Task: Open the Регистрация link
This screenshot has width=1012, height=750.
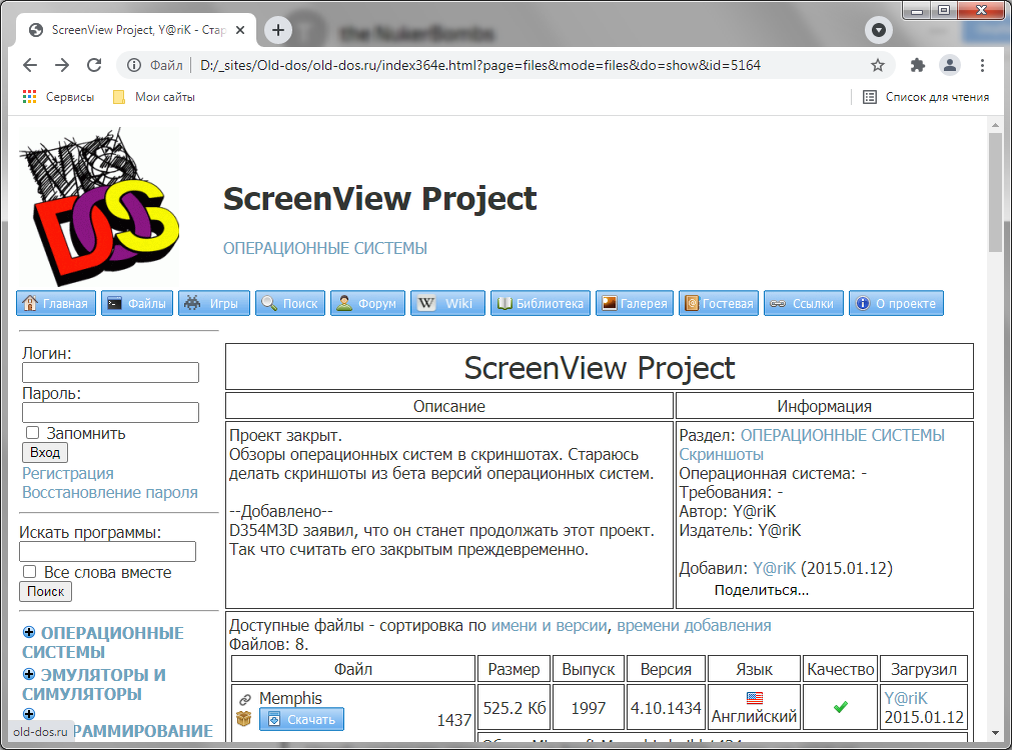Action: coord(68,473)
